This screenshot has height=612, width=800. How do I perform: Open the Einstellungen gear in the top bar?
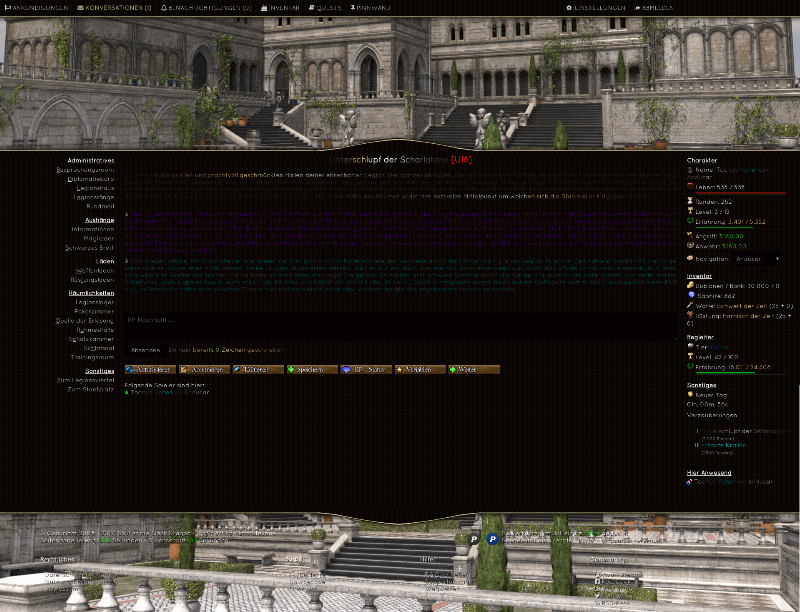pos(595,7)
